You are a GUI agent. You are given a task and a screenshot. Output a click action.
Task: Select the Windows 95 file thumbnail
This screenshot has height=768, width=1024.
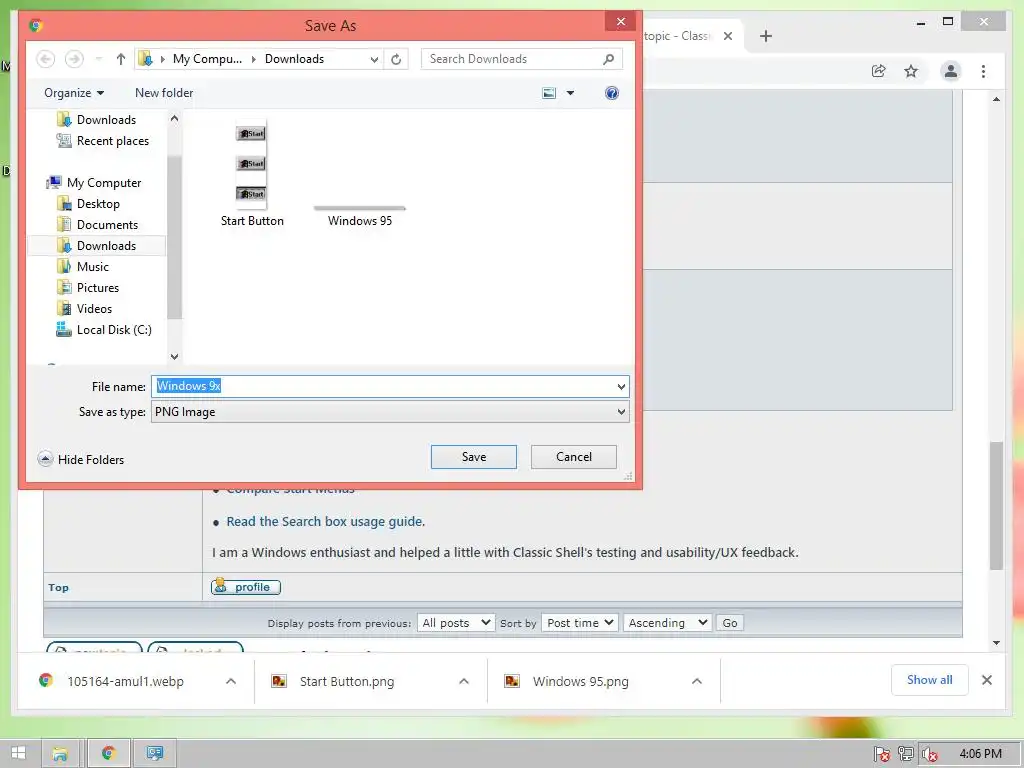point(360,216)
